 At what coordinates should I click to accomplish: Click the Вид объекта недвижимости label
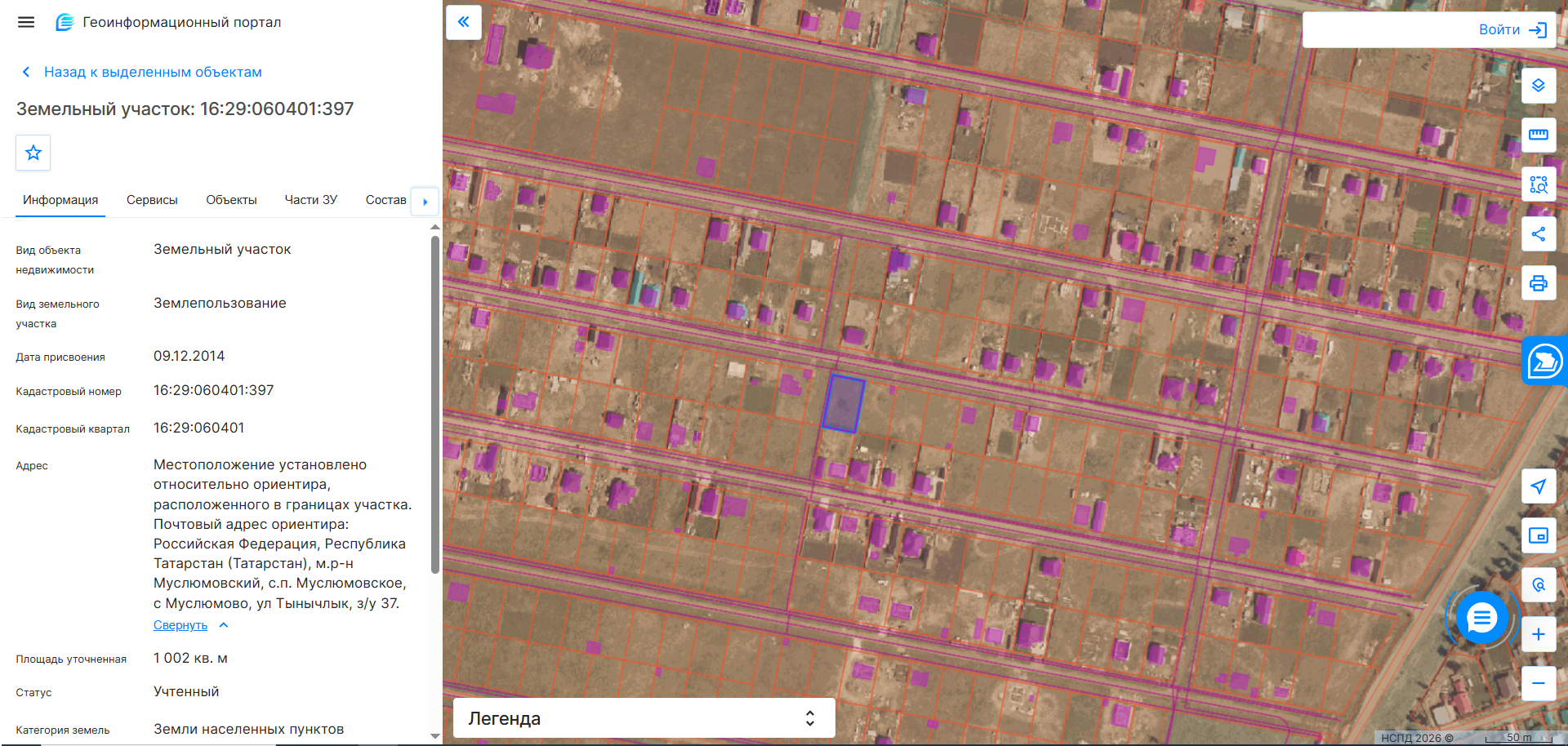point(55,260)
